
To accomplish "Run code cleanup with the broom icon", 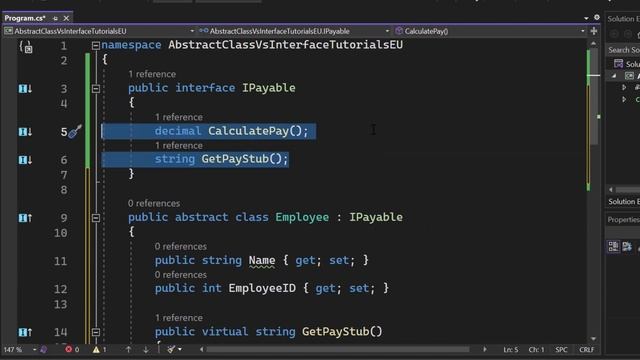I will [x=171, y=349].
